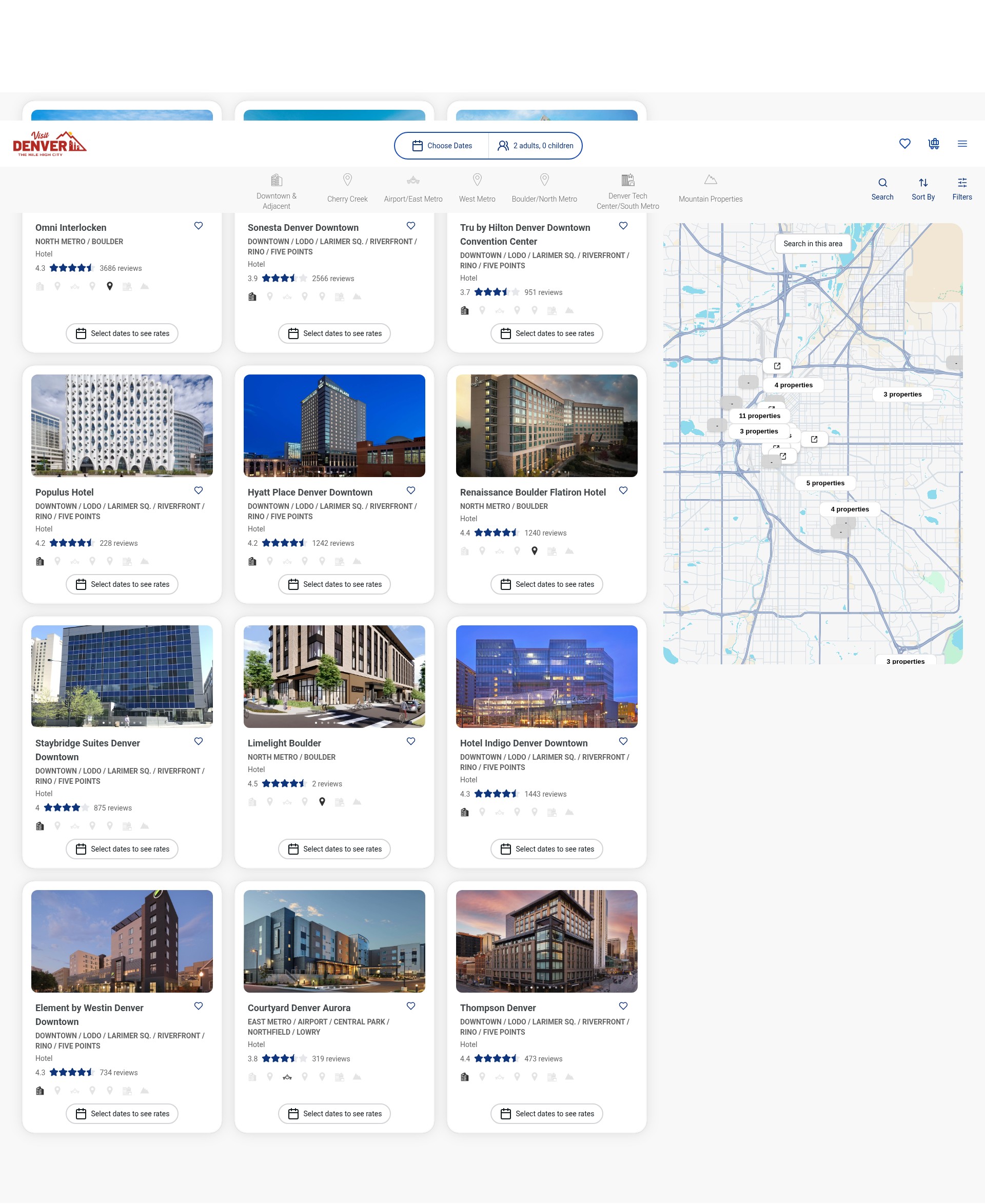Click active building icon on Populus Hotel
The width and height of the screenshot is (985, 1204).
(x=40, y=561)
